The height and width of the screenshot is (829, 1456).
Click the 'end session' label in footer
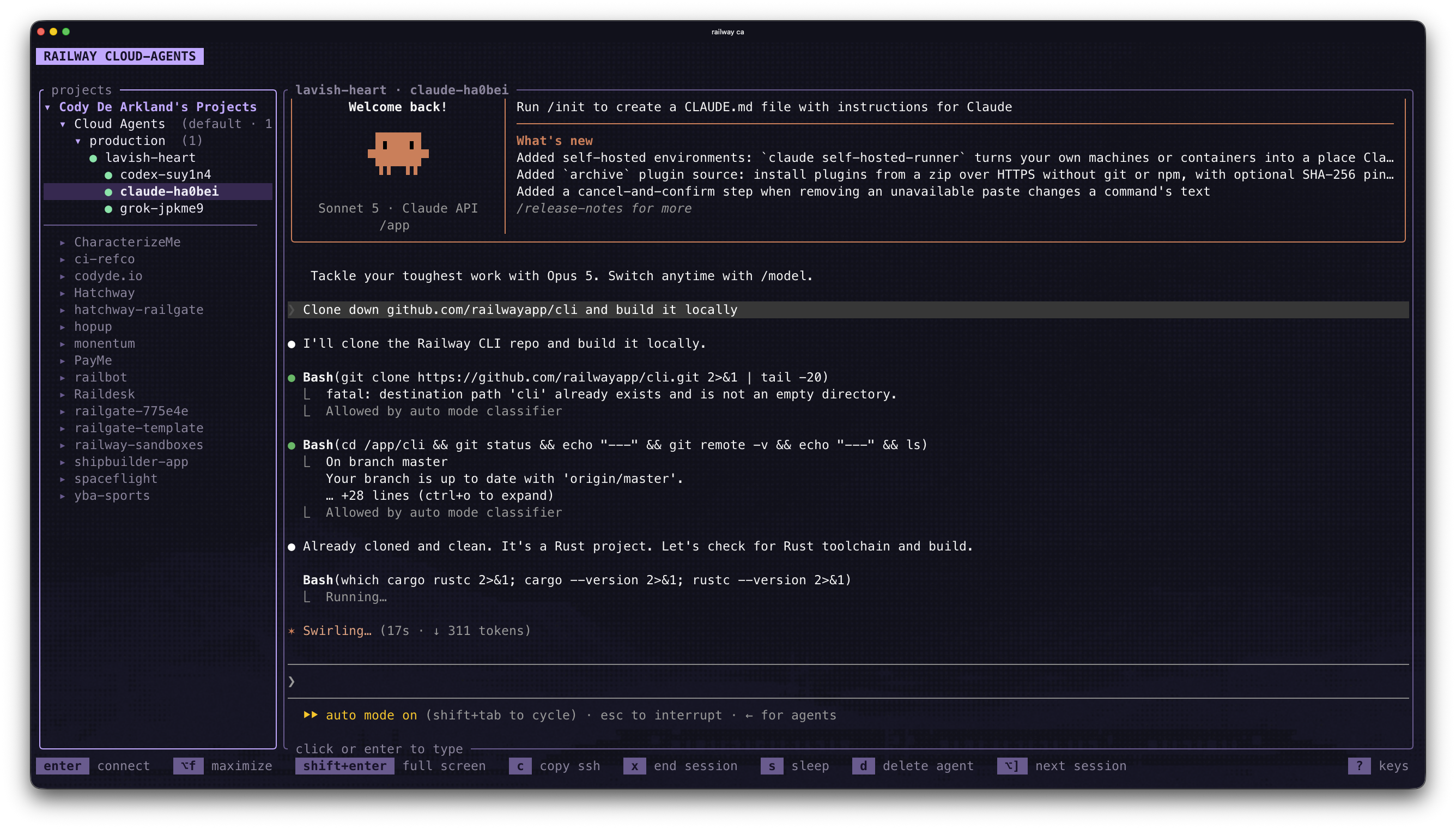pyautogui.click(x=695, y=766)
